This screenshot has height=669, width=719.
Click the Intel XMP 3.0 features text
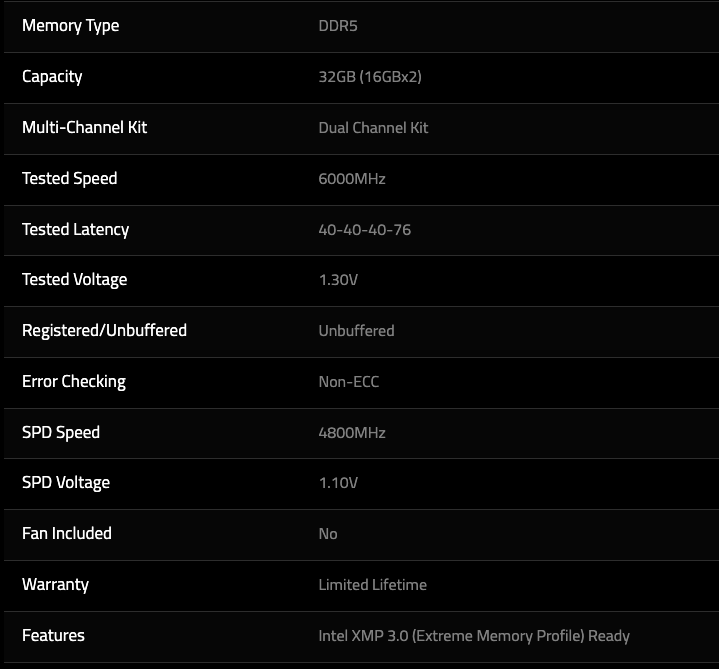coord(474,636)
